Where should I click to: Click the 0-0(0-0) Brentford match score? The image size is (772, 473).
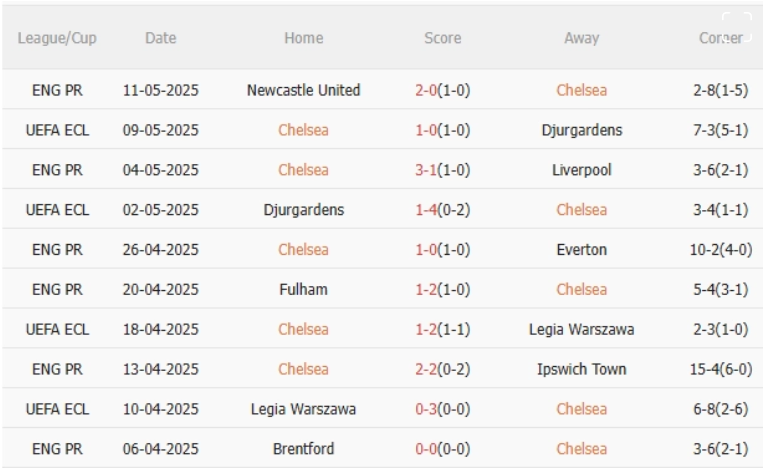click(443, 449)
